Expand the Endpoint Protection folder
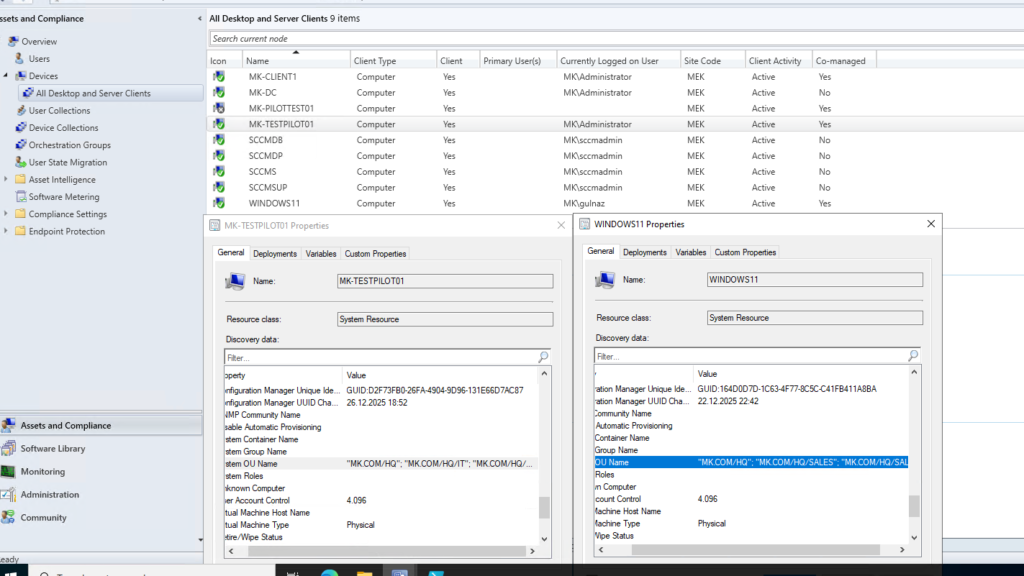Screen dimensions: 1024x576 [x=6, y=231]
